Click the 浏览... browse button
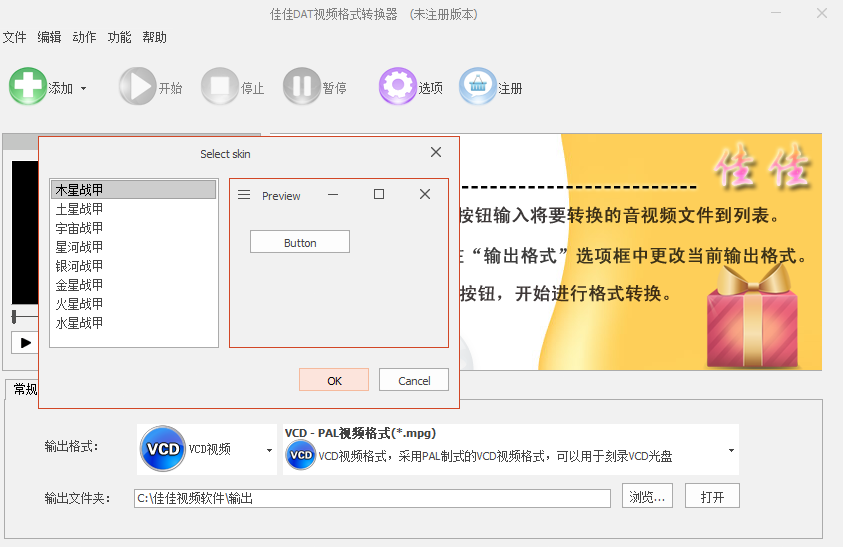843x547 pixels. [x=647, y=496]
